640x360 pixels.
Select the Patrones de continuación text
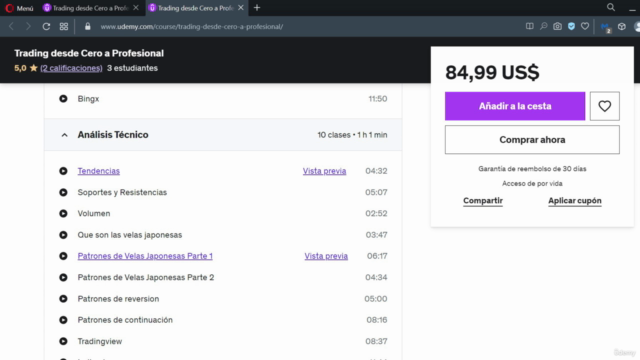[x=125, y=320]
